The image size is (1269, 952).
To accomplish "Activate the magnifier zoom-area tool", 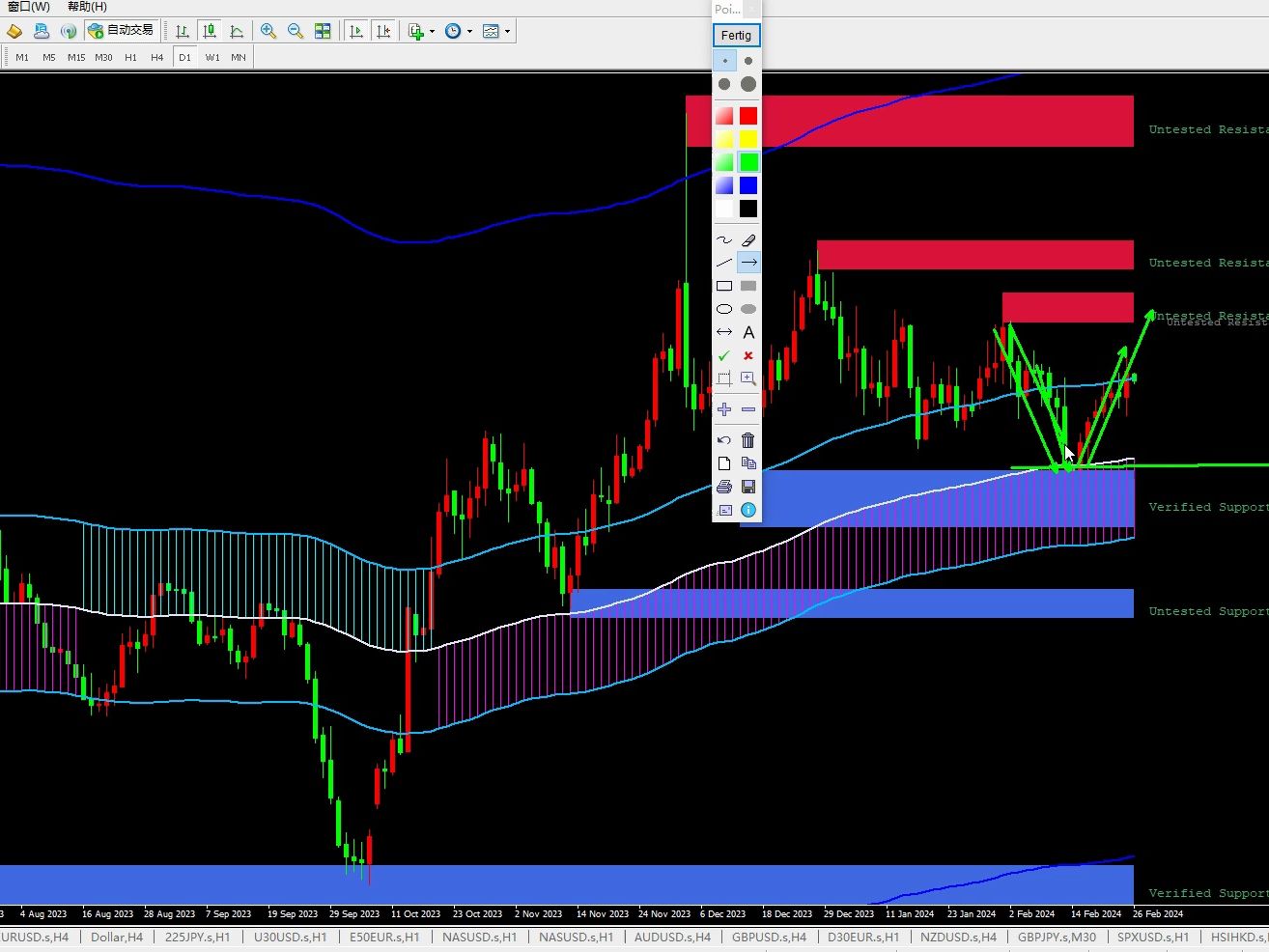I will (x=748, y=378).
